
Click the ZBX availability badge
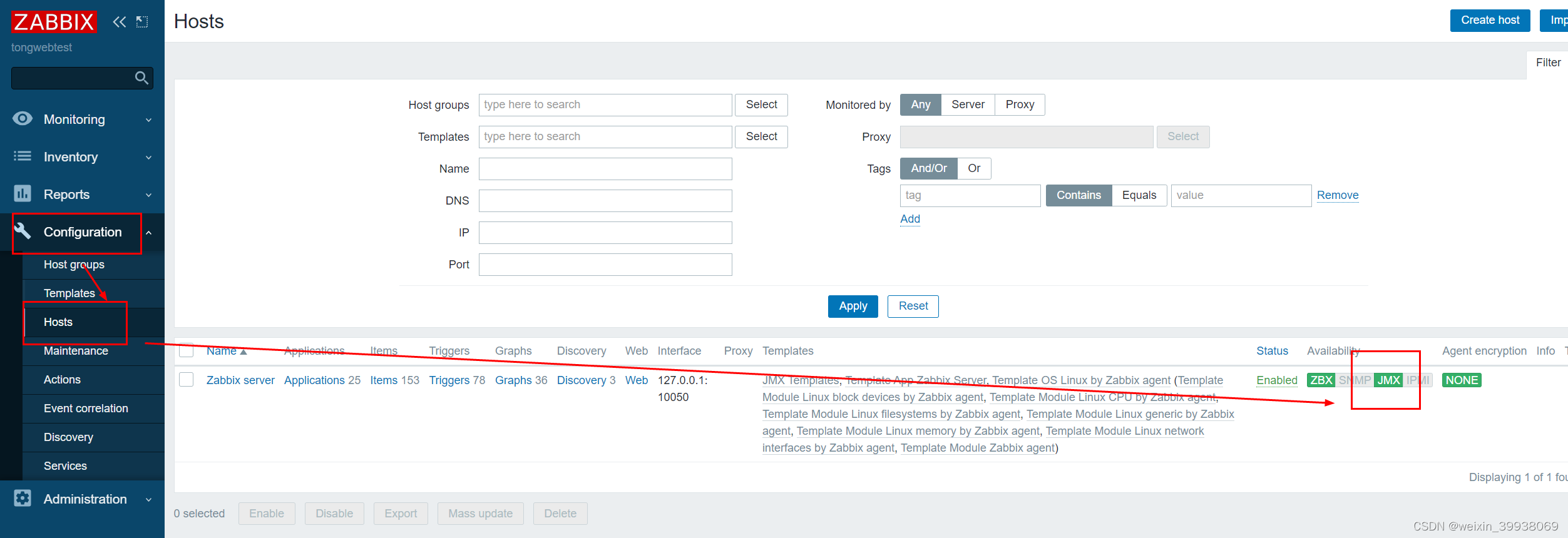pyautogui.click(x=1321, y=380)
